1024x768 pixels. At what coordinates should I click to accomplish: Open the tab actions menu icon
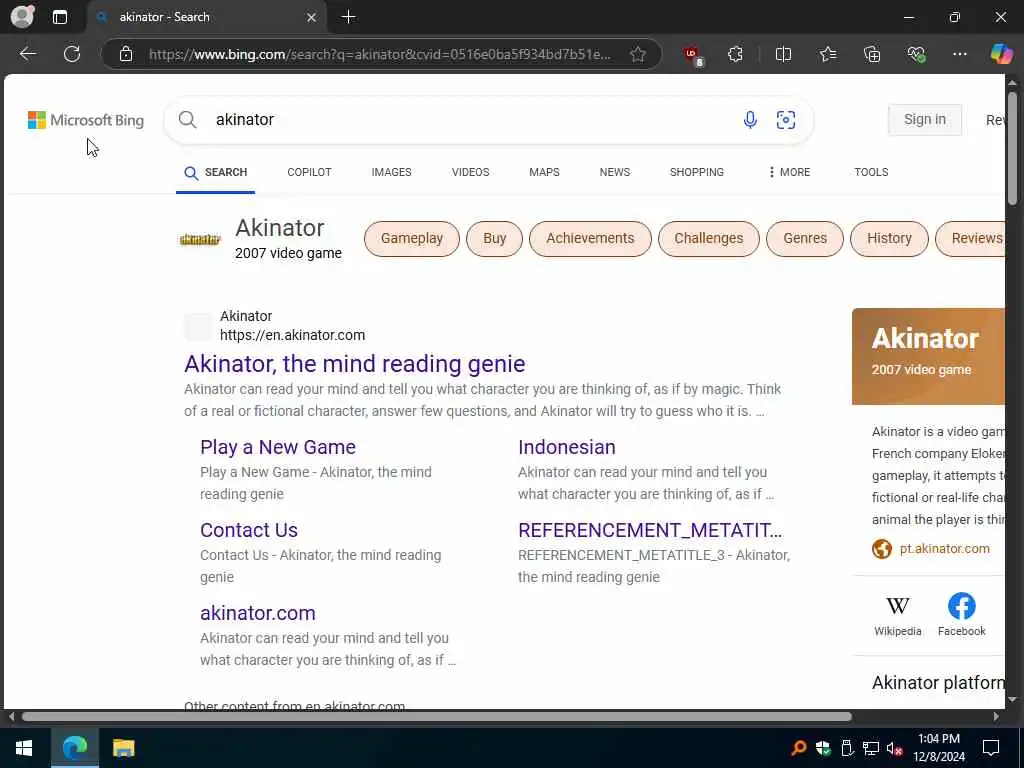point(59,17)
